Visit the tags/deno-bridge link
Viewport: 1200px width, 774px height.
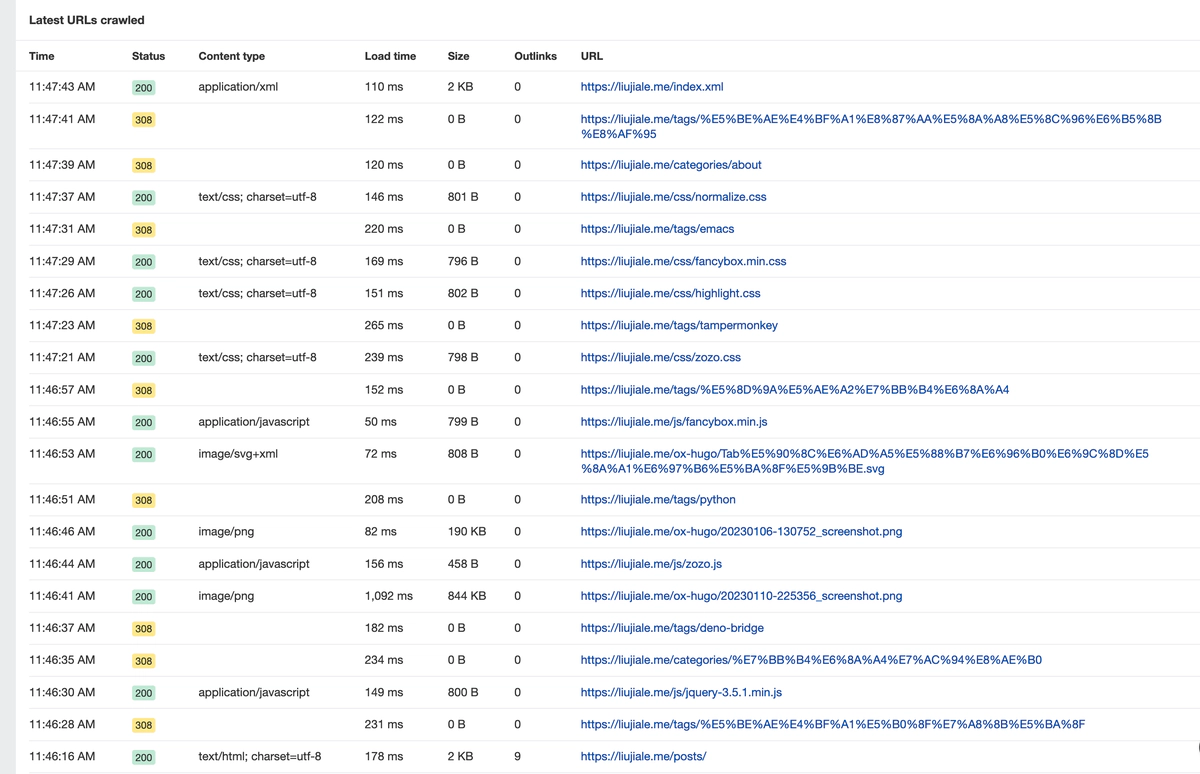[671, 628]
